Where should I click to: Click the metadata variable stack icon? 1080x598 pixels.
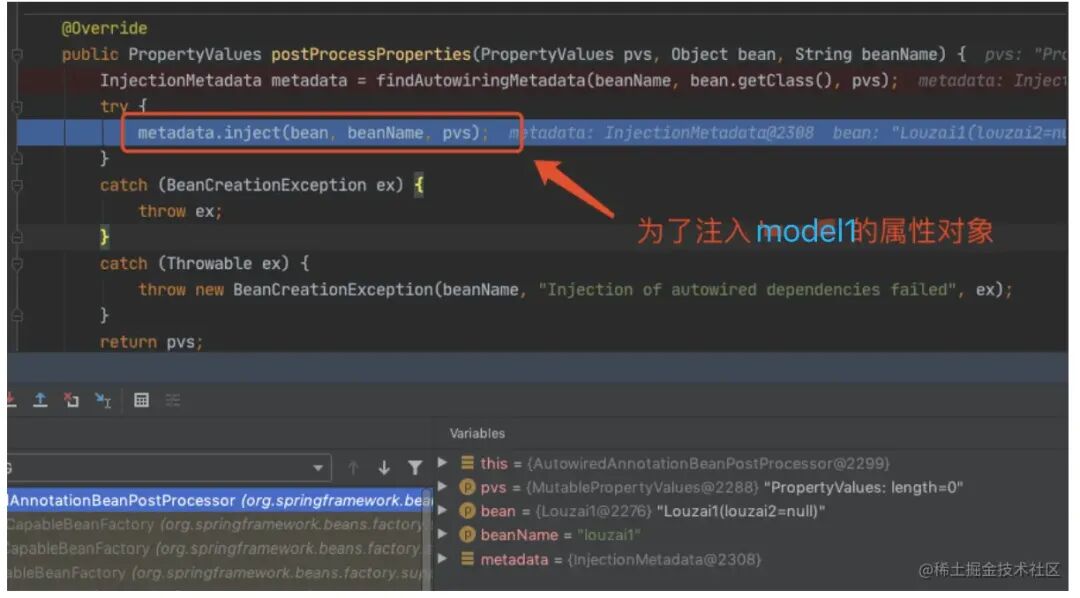click(x=467, y=559)
